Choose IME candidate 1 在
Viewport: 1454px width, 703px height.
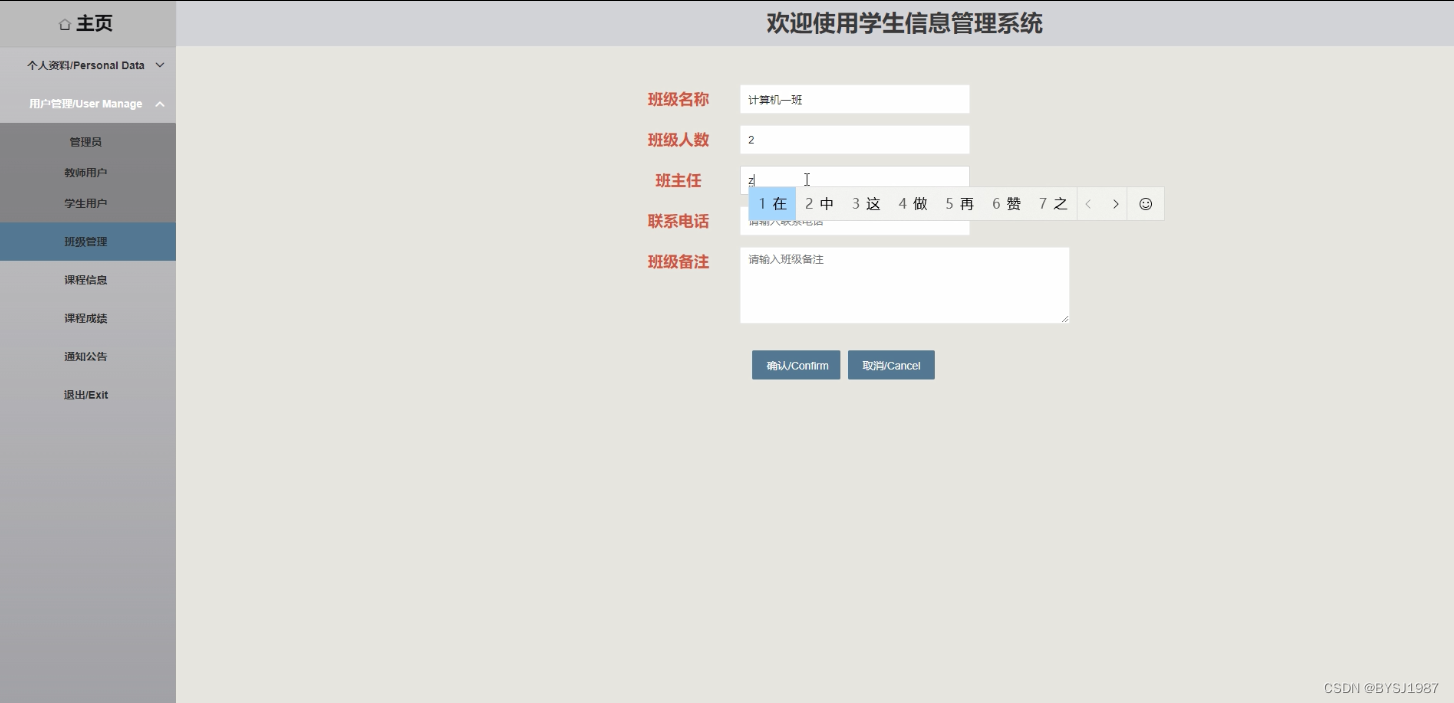(x=773, y=204)
